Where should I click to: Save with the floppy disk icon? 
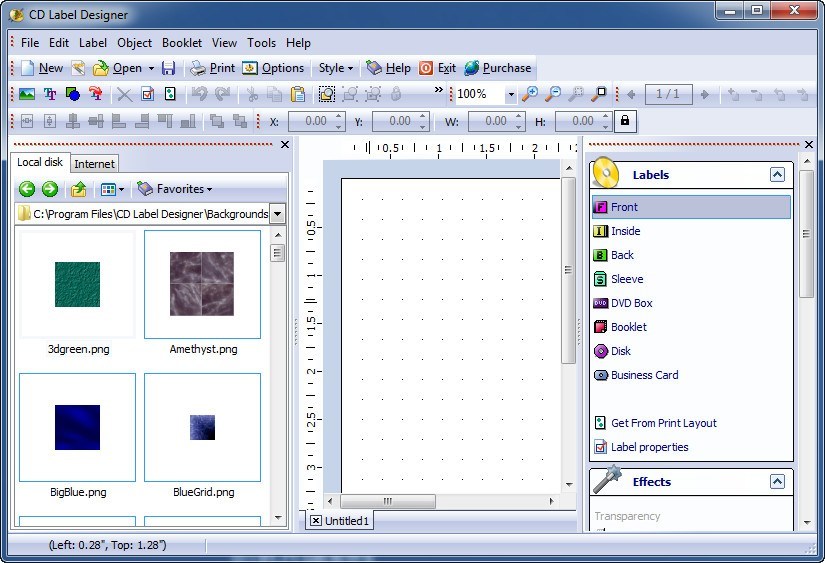168,68
